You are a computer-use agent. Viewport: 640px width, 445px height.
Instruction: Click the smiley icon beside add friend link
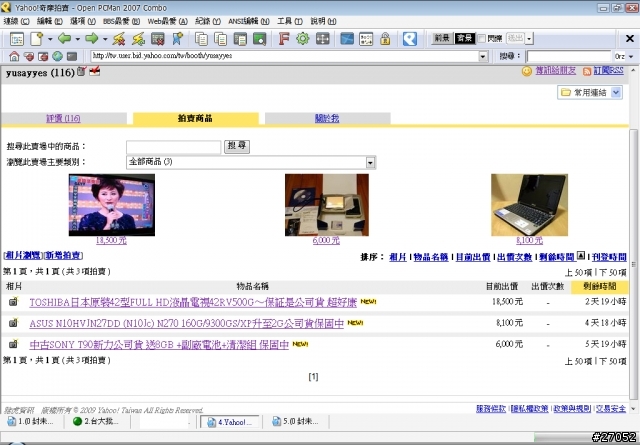click(527, 71)
